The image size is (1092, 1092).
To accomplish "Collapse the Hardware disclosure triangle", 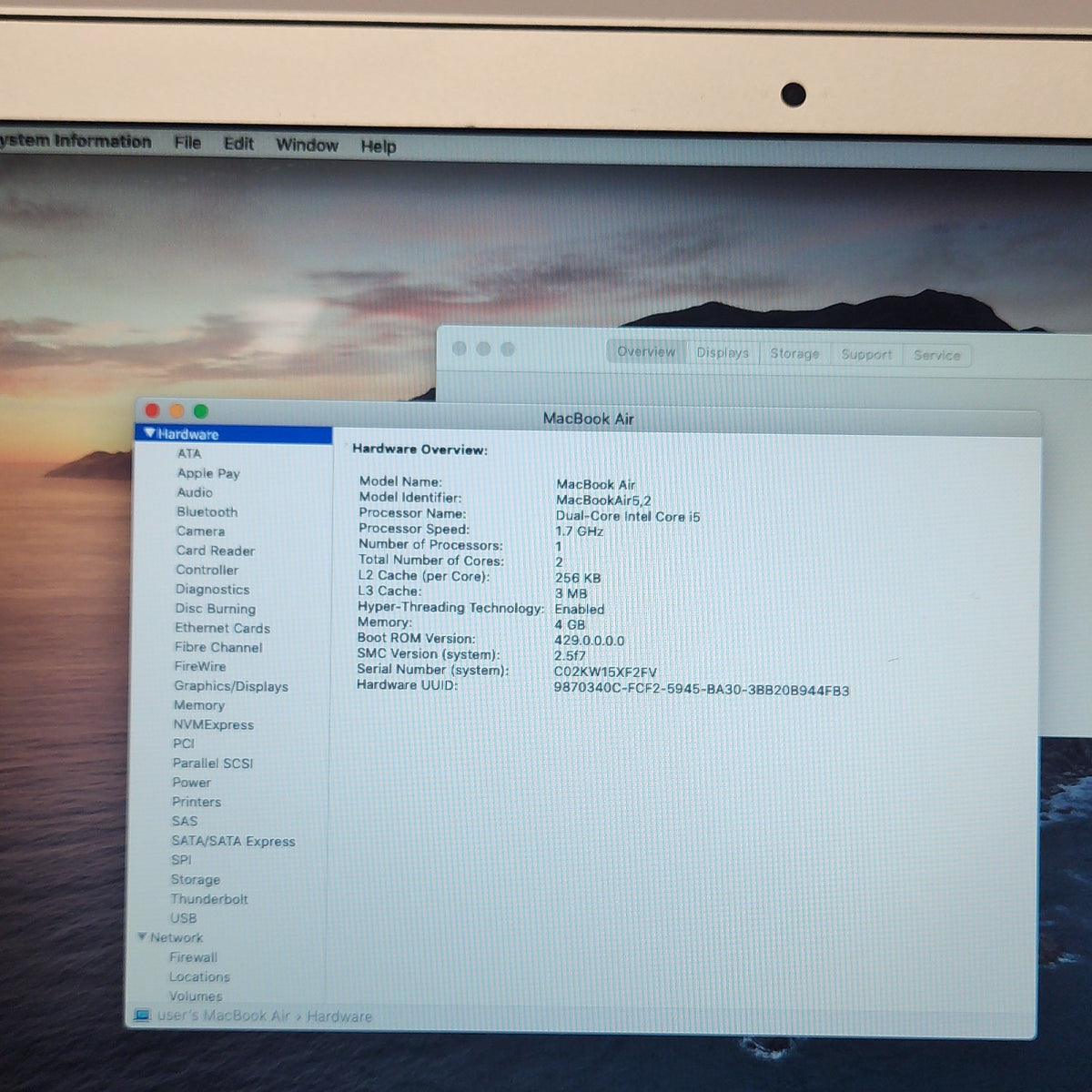I will pyautogui.click(x=150, y=434).
